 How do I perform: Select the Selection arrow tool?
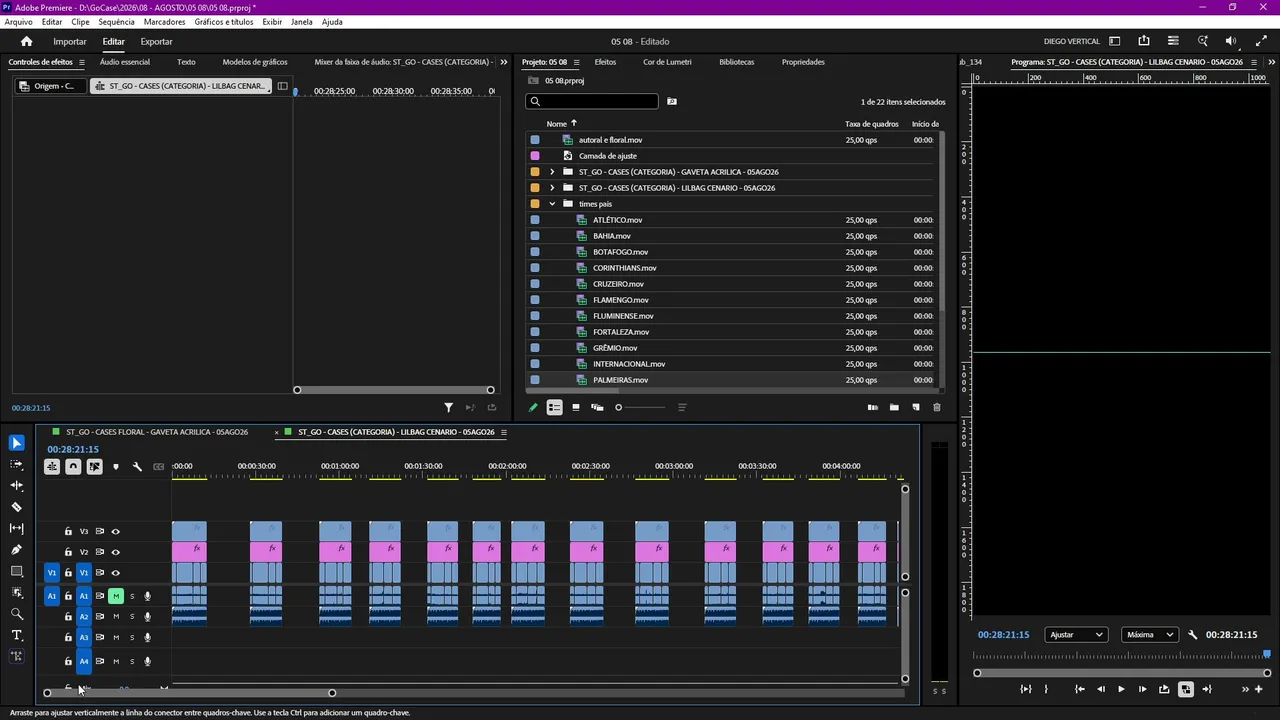[17, 443]
